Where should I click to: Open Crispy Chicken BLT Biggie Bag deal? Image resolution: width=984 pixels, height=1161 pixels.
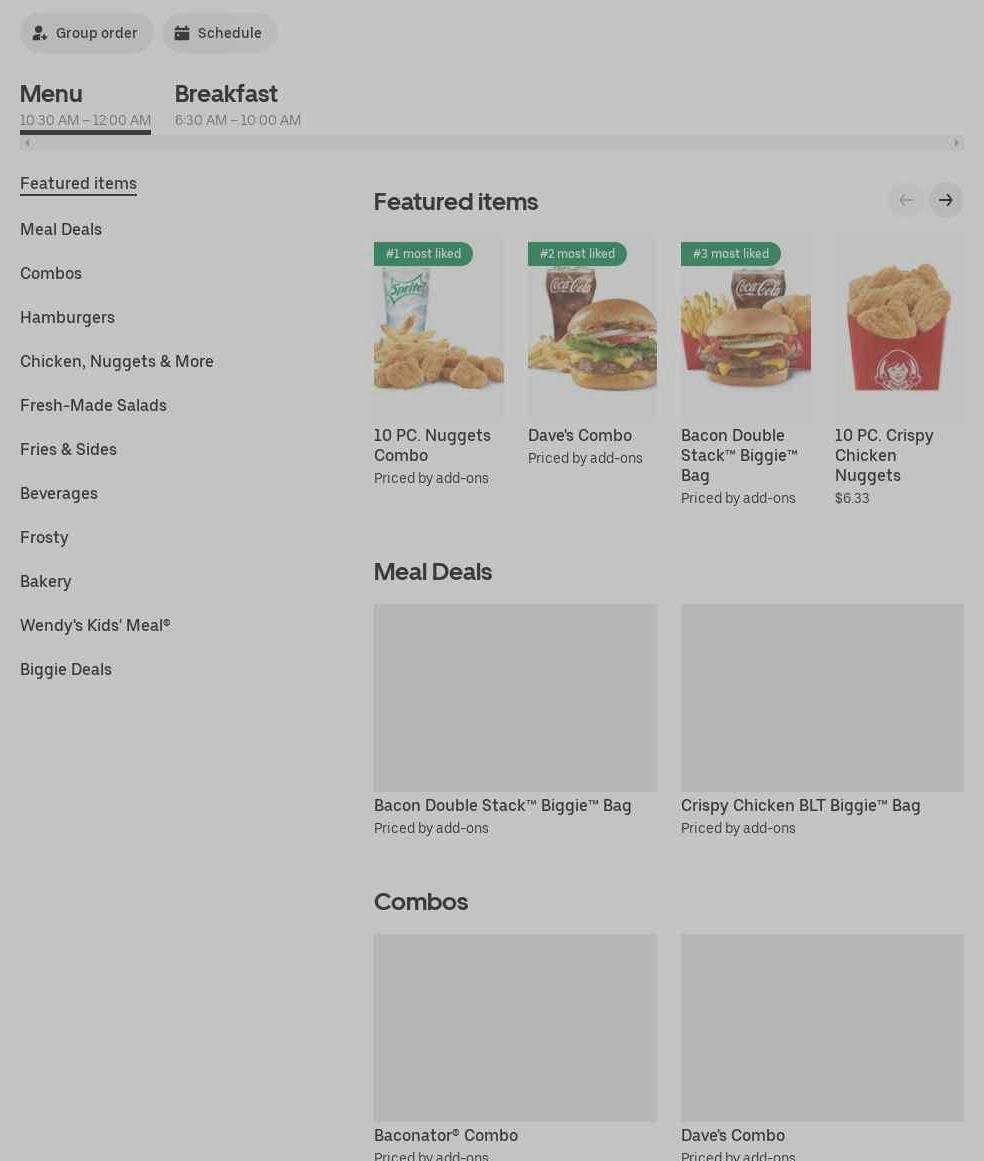(822, 721)
